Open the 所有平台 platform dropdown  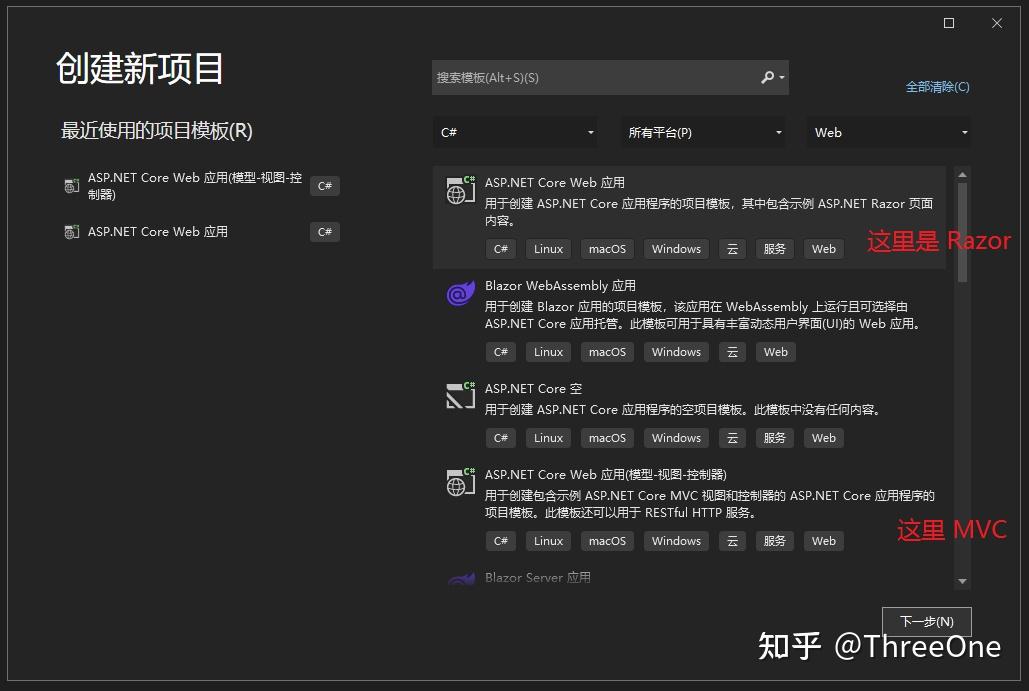(x=703, y=132)
